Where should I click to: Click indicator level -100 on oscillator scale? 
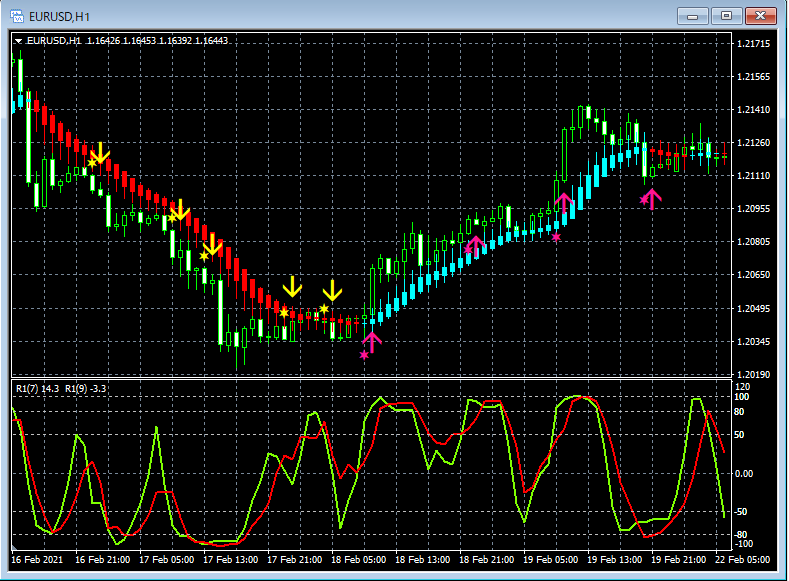[x=744, y=544]
